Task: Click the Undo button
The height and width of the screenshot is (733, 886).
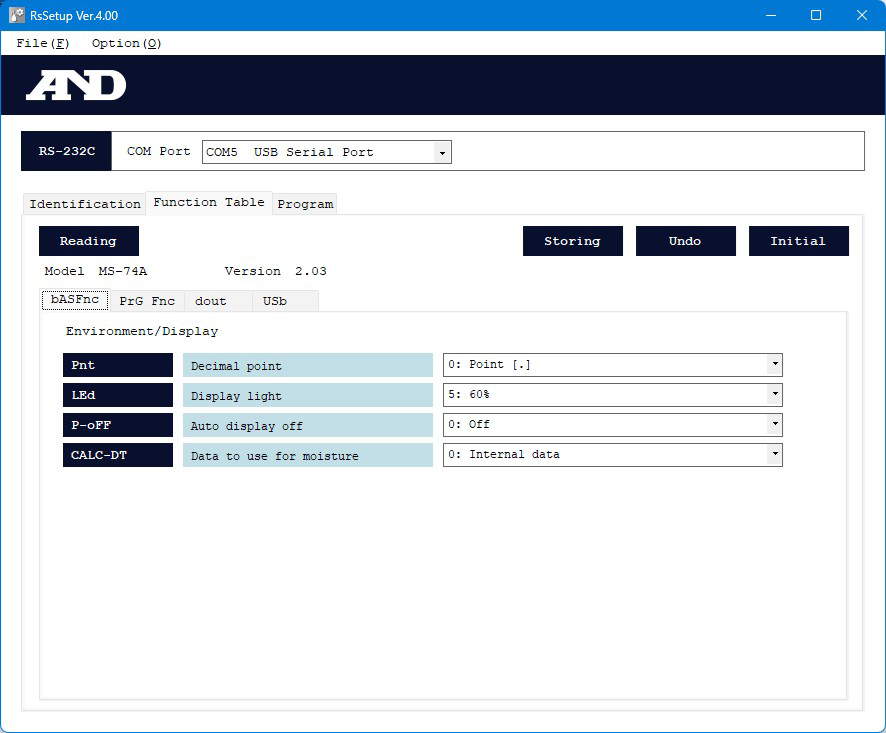Action: click(x=685, y=241)
